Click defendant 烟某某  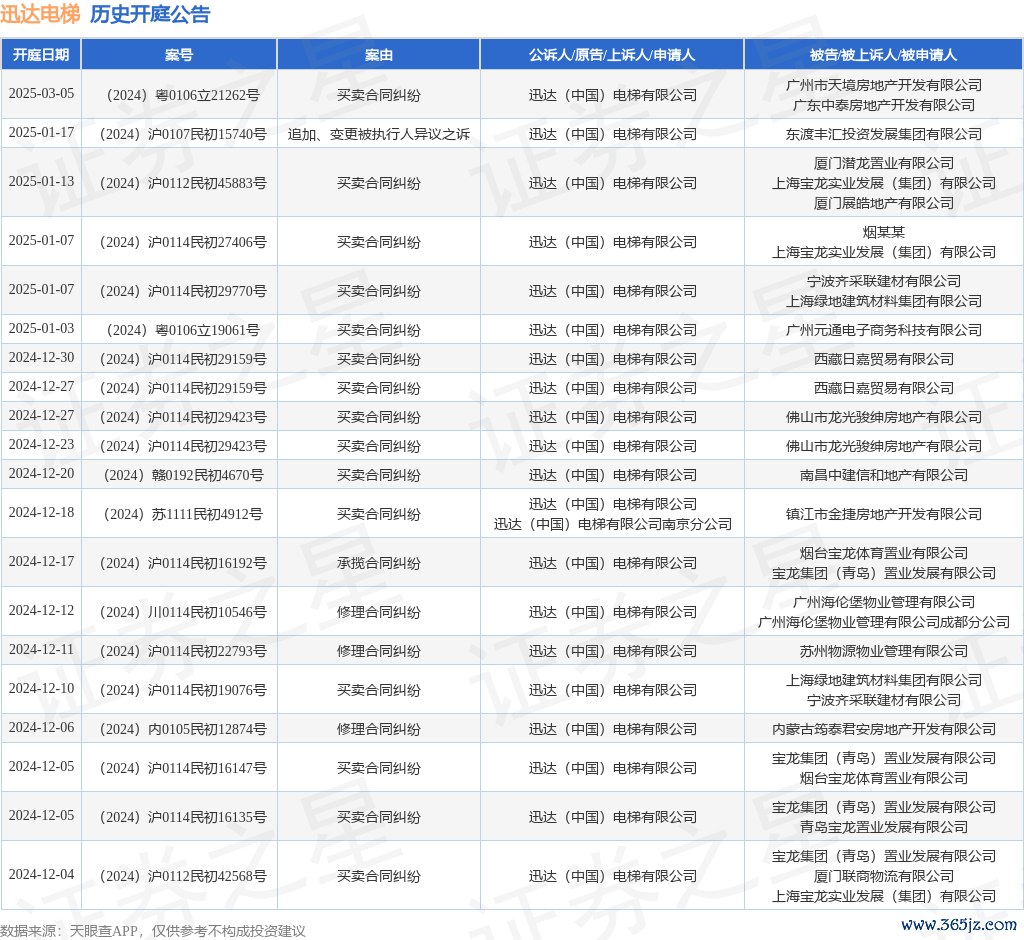coord(884,232)
